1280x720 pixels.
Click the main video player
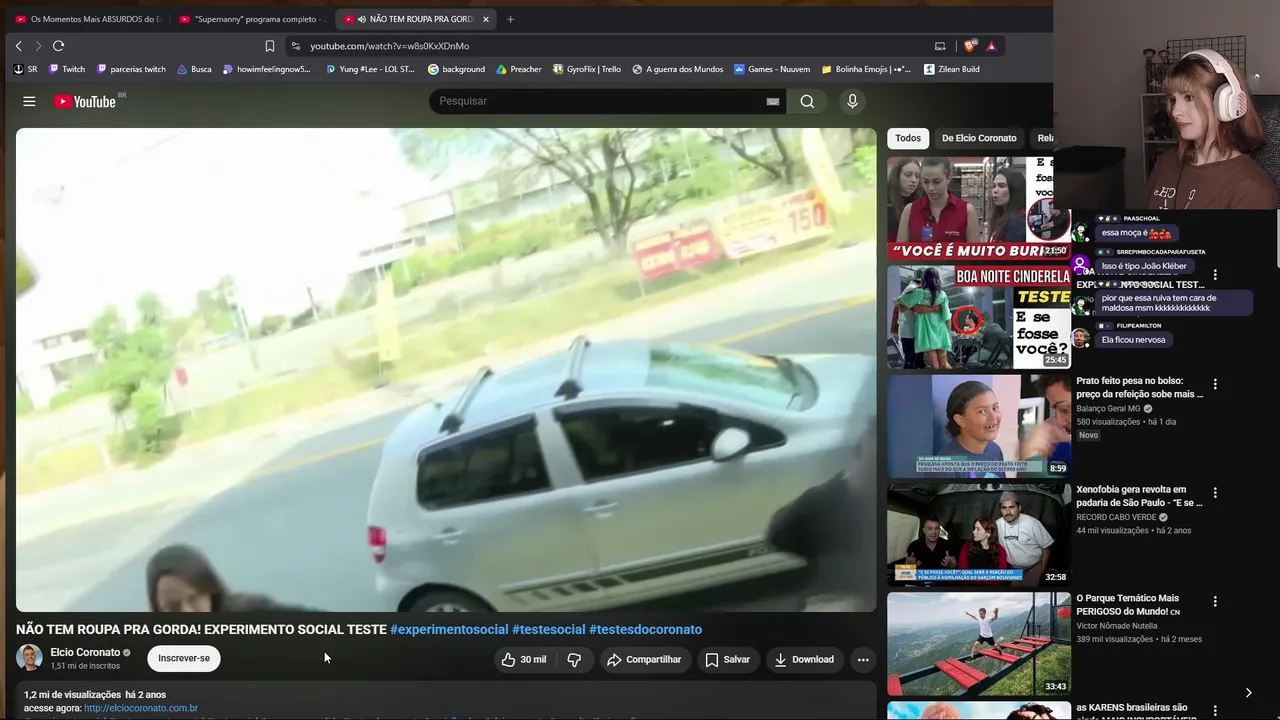[446, 370]
